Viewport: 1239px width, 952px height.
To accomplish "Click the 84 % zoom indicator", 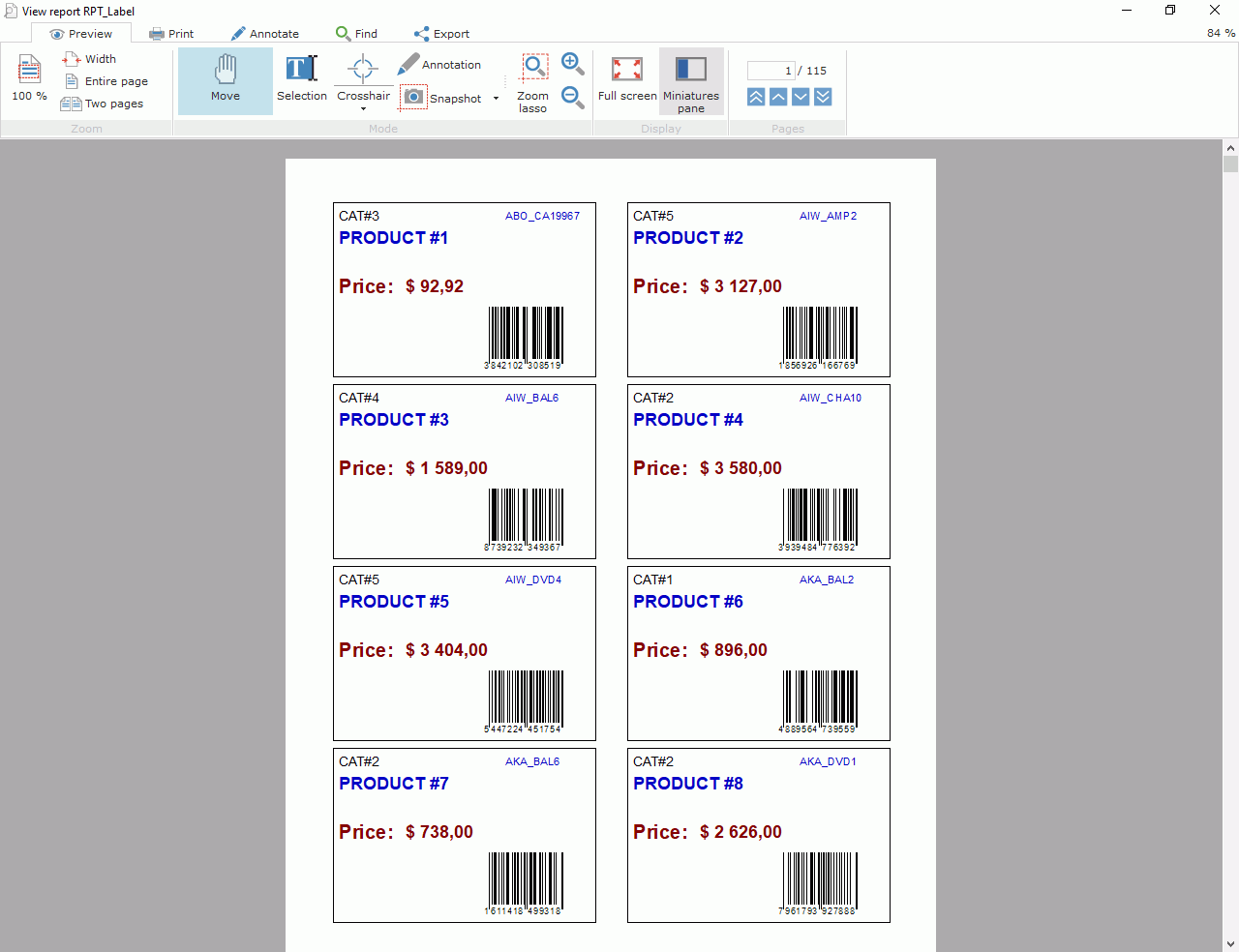I will click(x=1221, y=33).
